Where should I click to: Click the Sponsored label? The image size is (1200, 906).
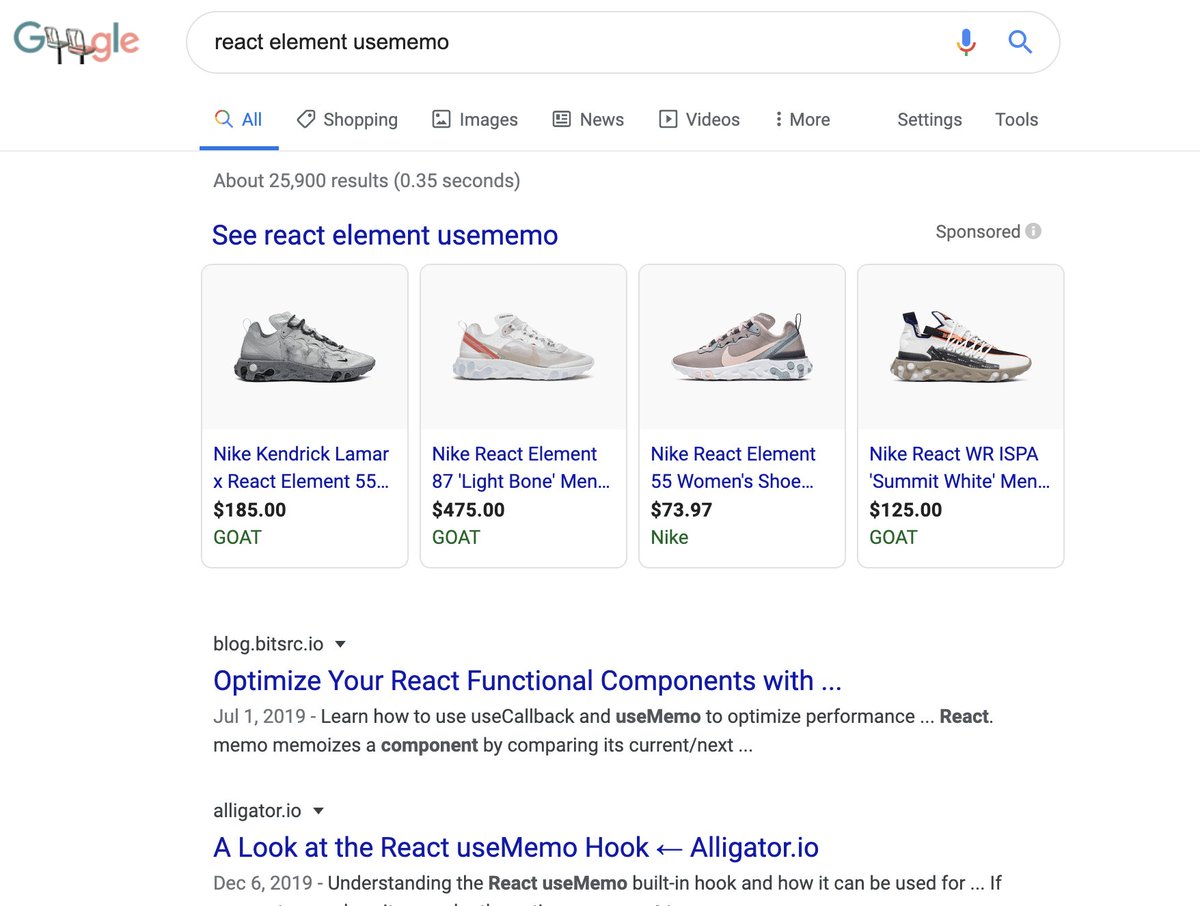pos(977,231)
